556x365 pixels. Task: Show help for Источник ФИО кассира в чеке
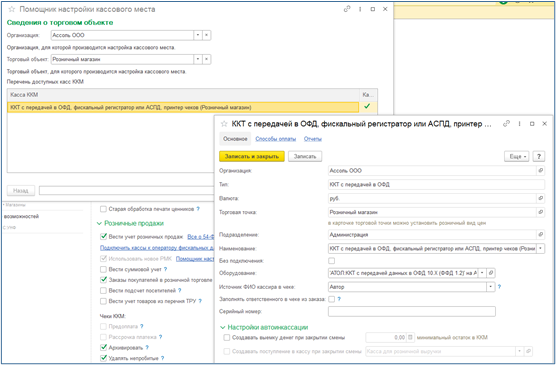pos(499,287)
